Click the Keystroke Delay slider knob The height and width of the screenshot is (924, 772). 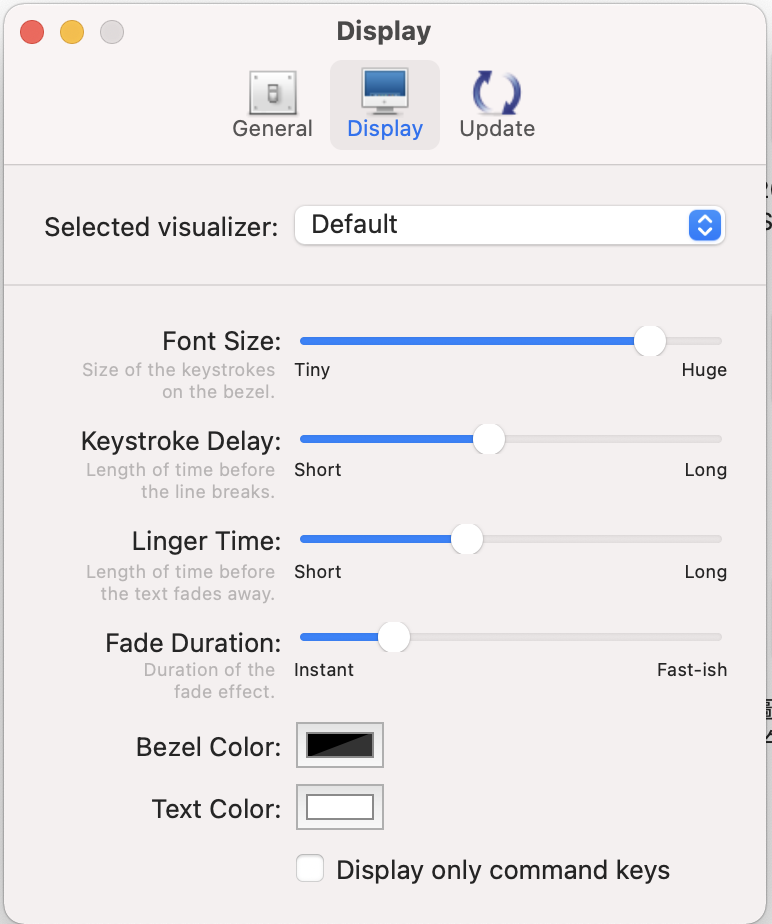(x=489, y=438)
